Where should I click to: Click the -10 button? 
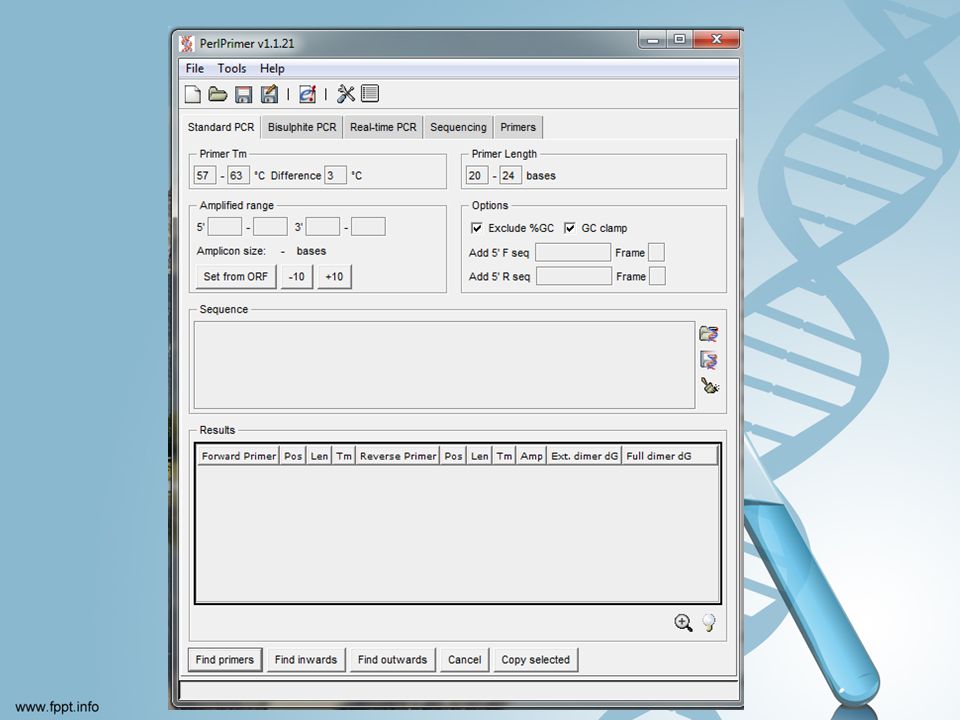pyautogui.click(x=297, y=277)
